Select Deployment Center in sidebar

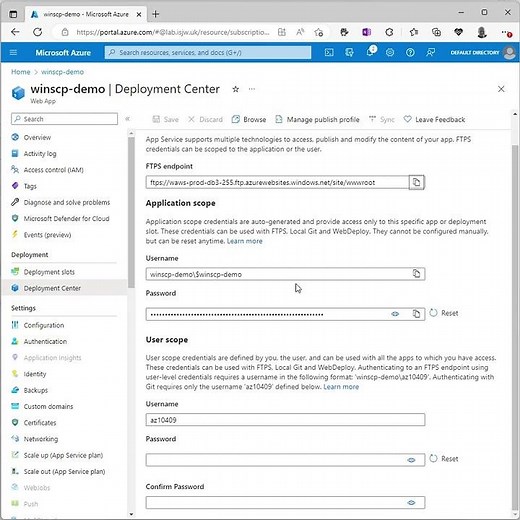coord(64,288)
